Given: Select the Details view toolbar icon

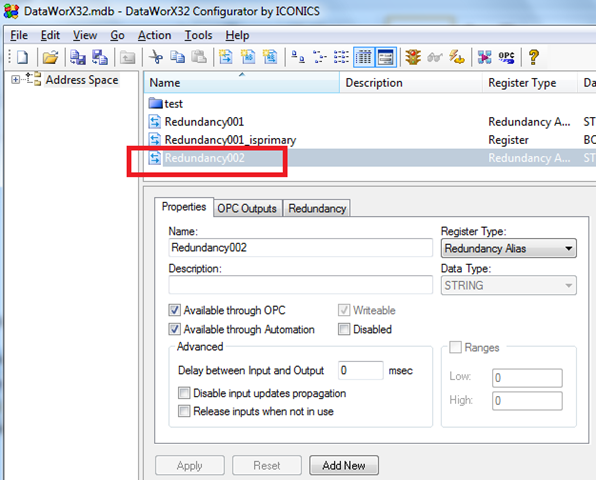Looking at the screenshot, I should pyautogui.click(x=364, y=57).
